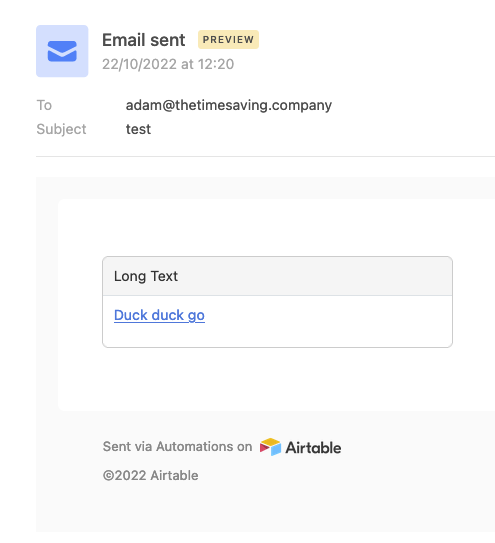Select the recipient adam@thetimesaving.company address

point(229,105)
